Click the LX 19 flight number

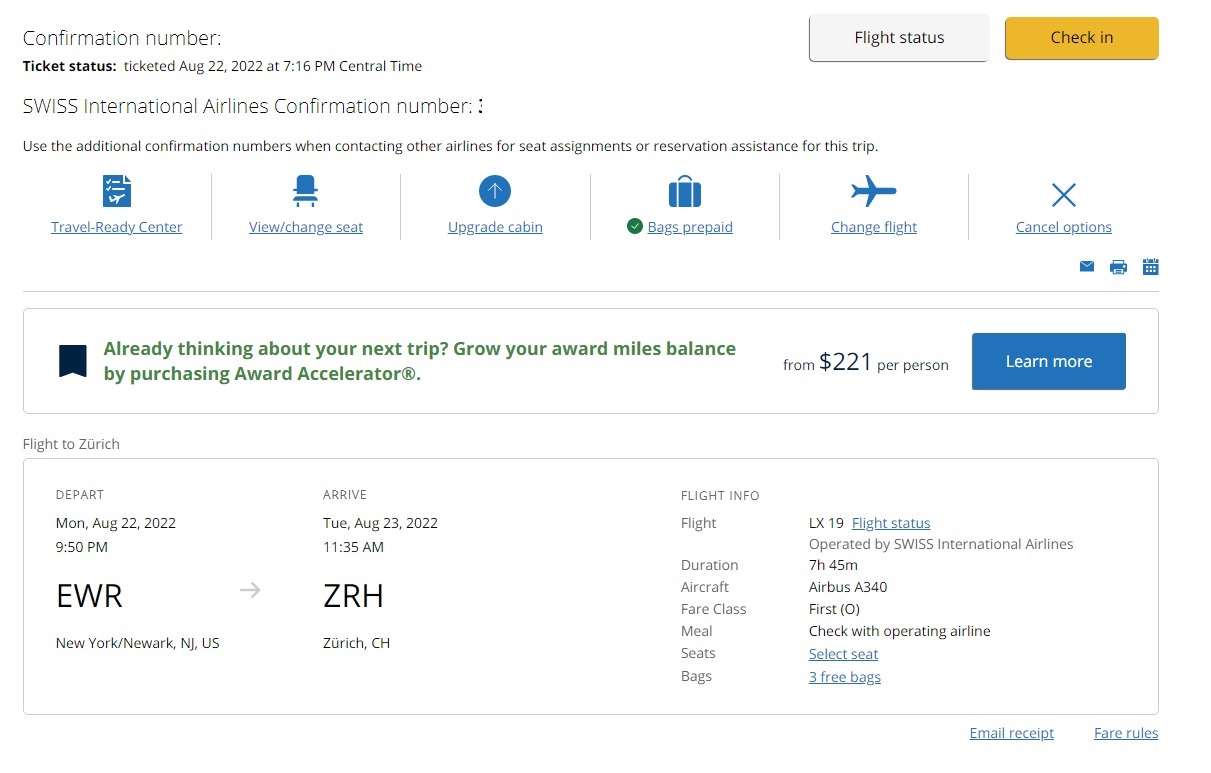826,523
